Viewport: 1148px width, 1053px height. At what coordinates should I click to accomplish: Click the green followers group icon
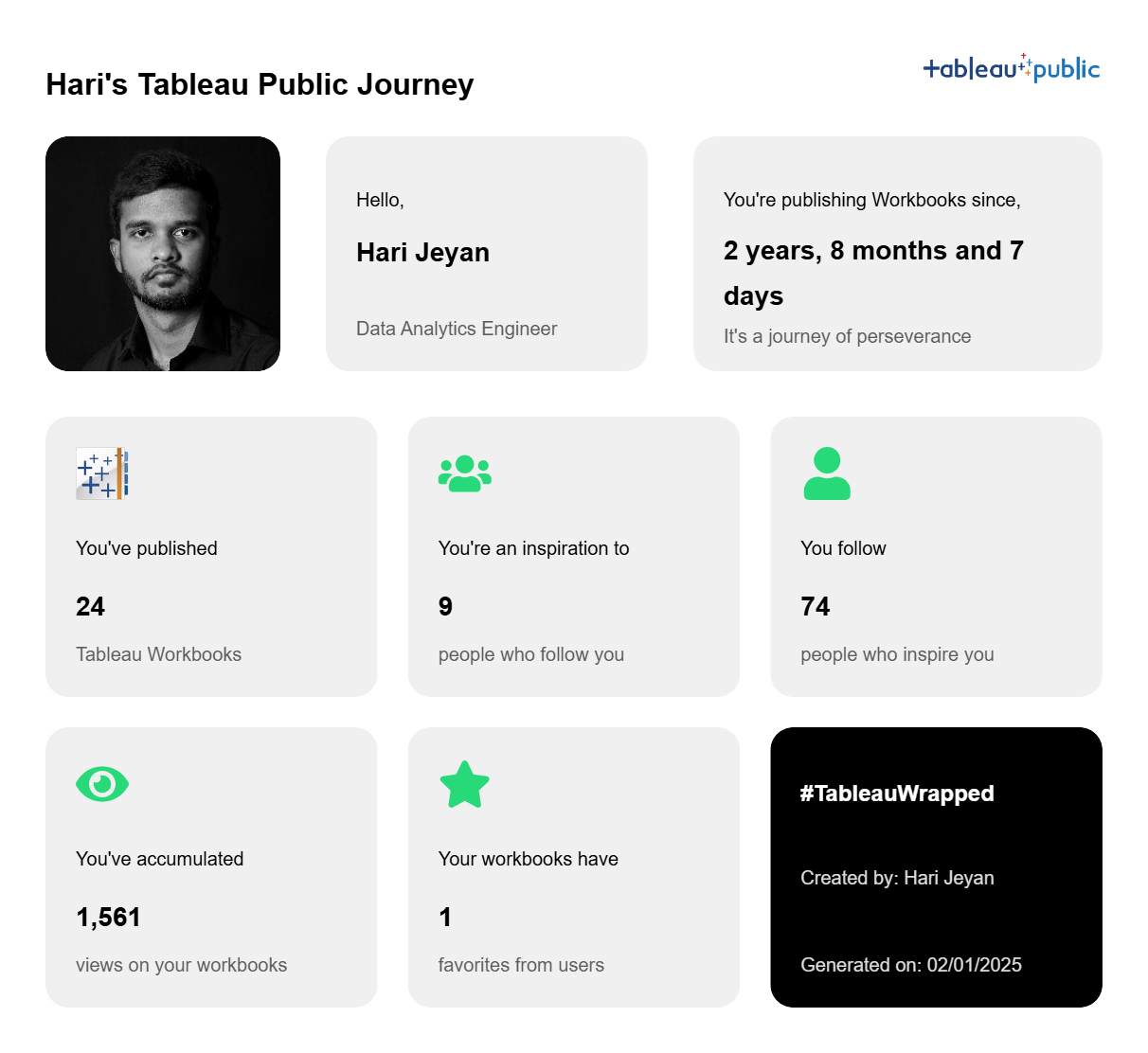pos(465,473)
